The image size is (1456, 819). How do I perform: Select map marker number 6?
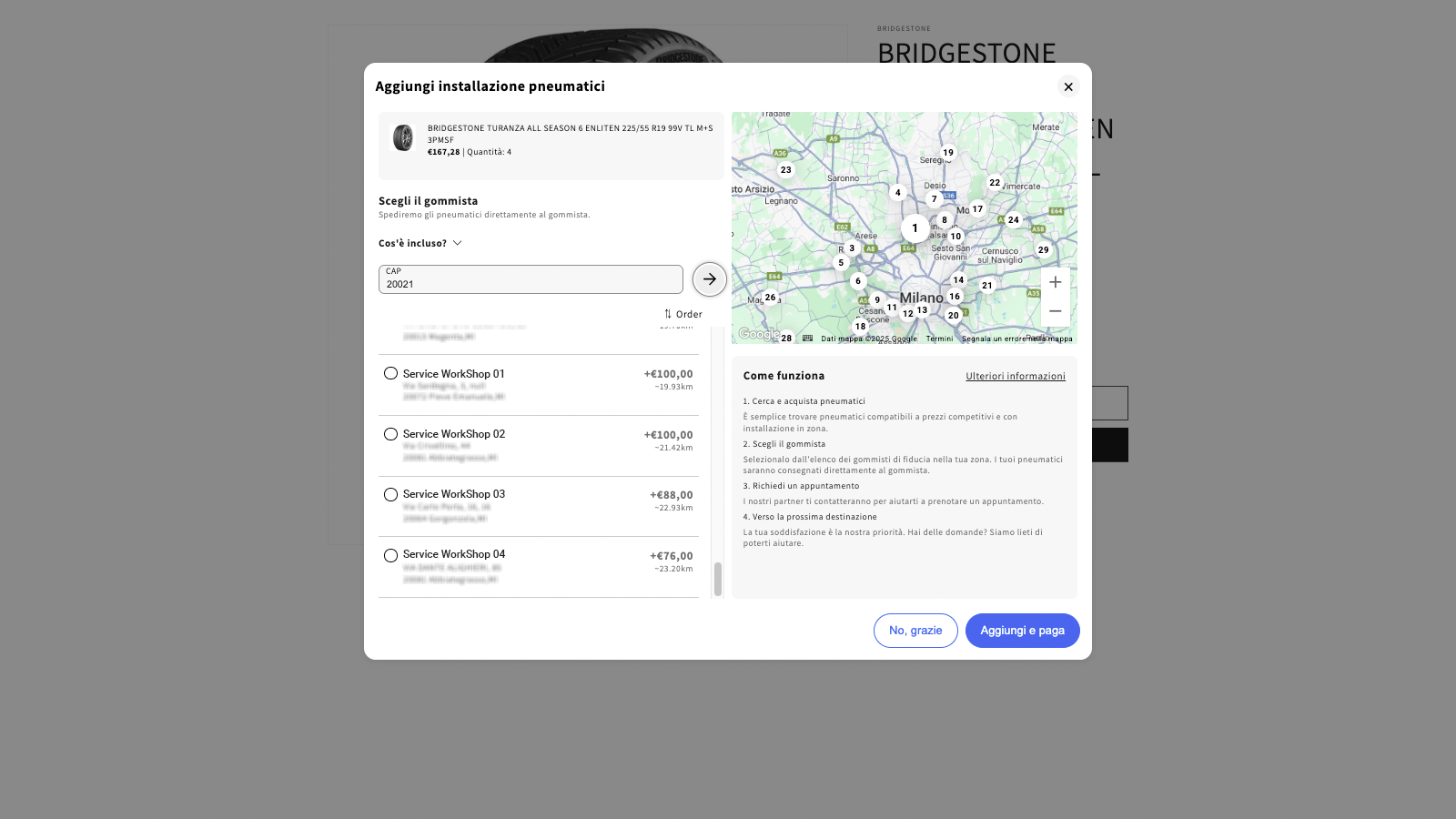(x=858, y=281)
